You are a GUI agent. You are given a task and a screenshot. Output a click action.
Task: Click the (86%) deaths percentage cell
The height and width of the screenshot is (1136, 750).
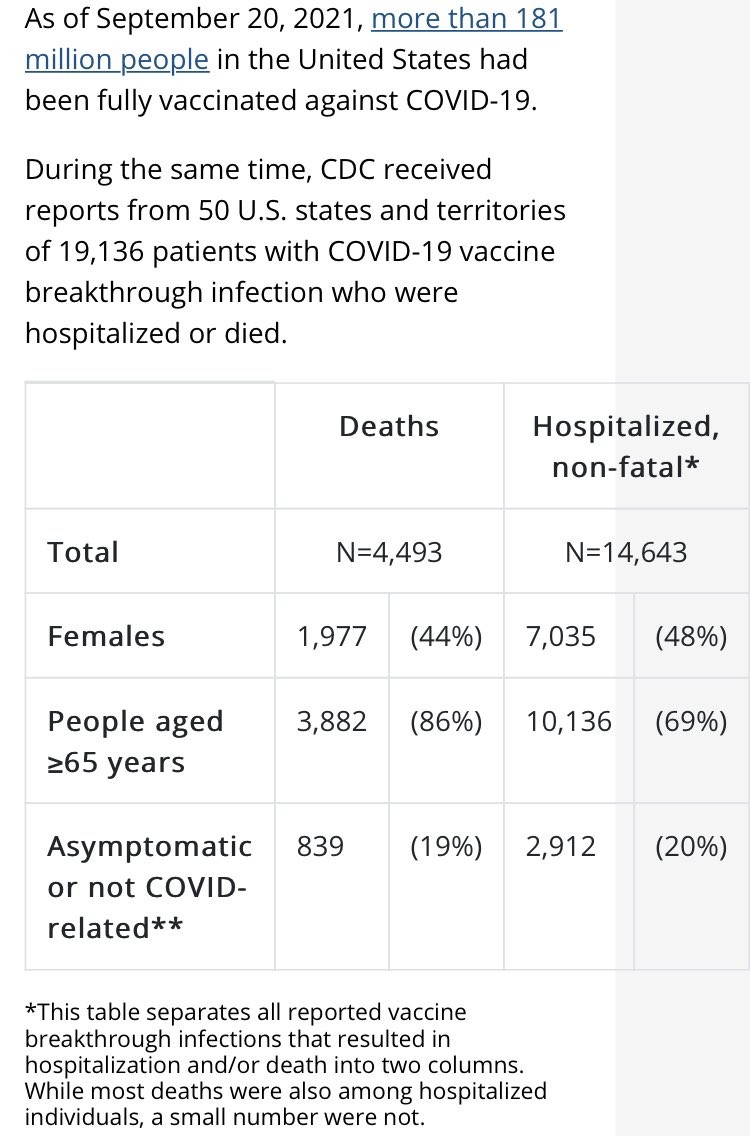[446, 721]
